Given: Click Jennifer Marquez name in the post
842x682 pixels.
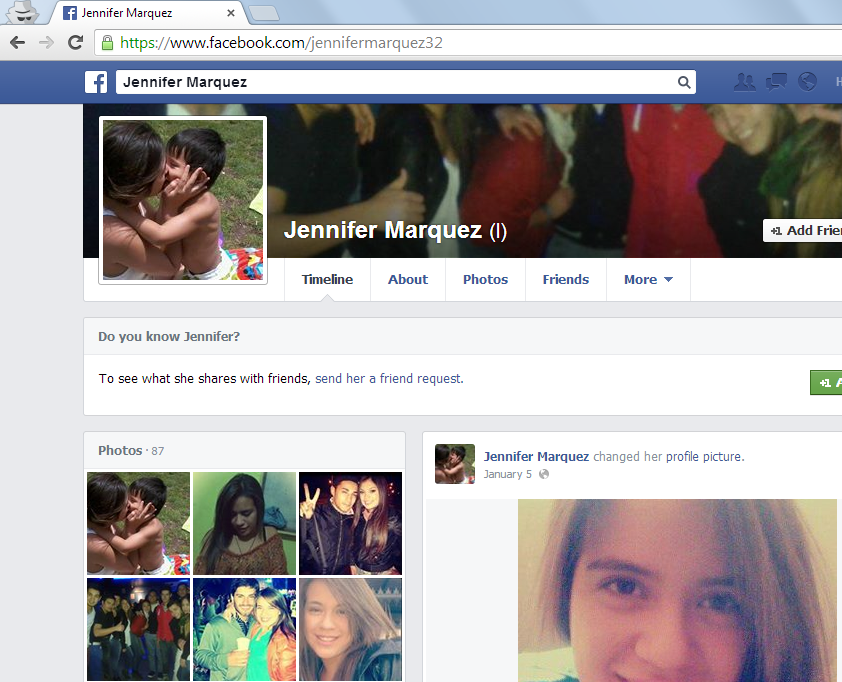Looking at the screenshot, I should point(536,456).
